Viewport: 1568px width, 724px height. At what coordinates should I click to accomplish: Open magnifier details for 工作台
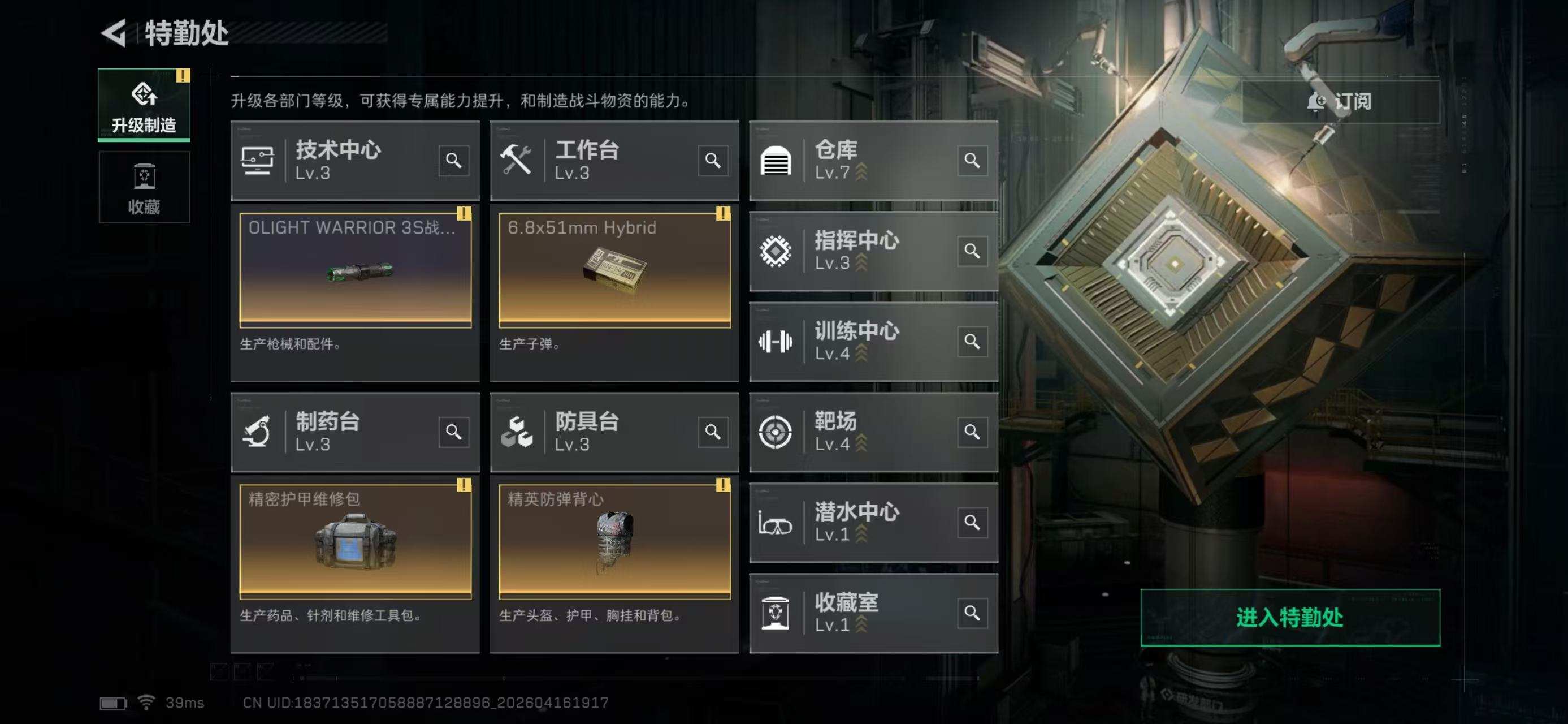[713, 161]
